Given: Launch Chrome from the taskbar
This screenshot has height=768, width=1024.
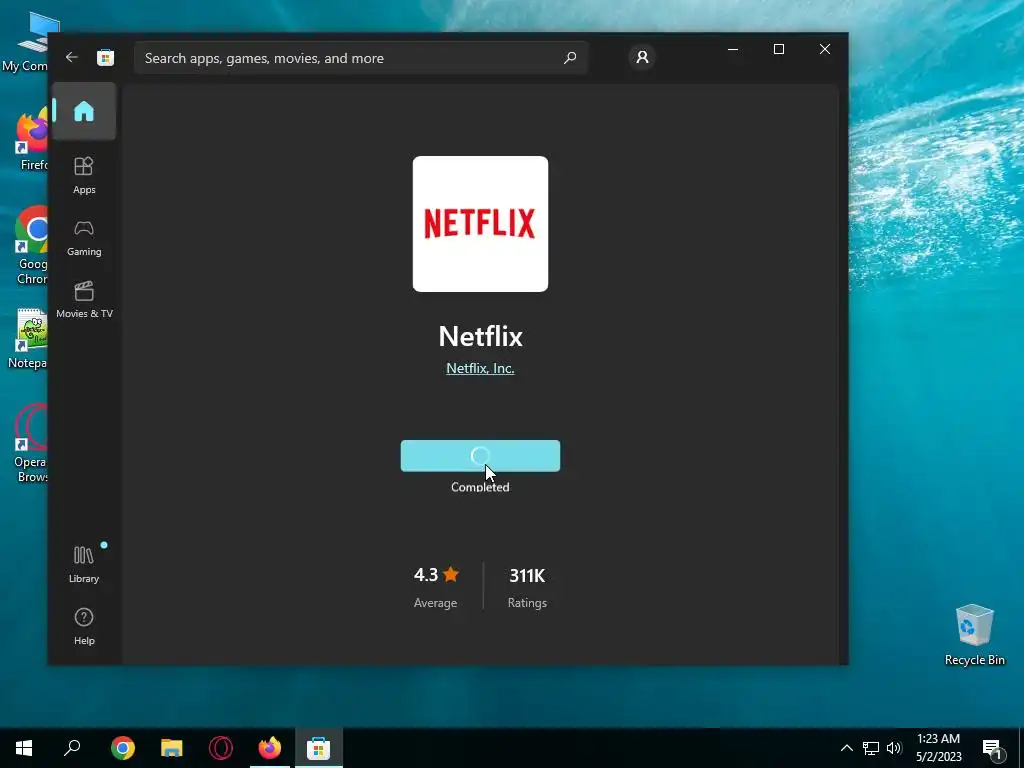Looking at the screenshot, I should pyautogui.click(x=123, y=748).
